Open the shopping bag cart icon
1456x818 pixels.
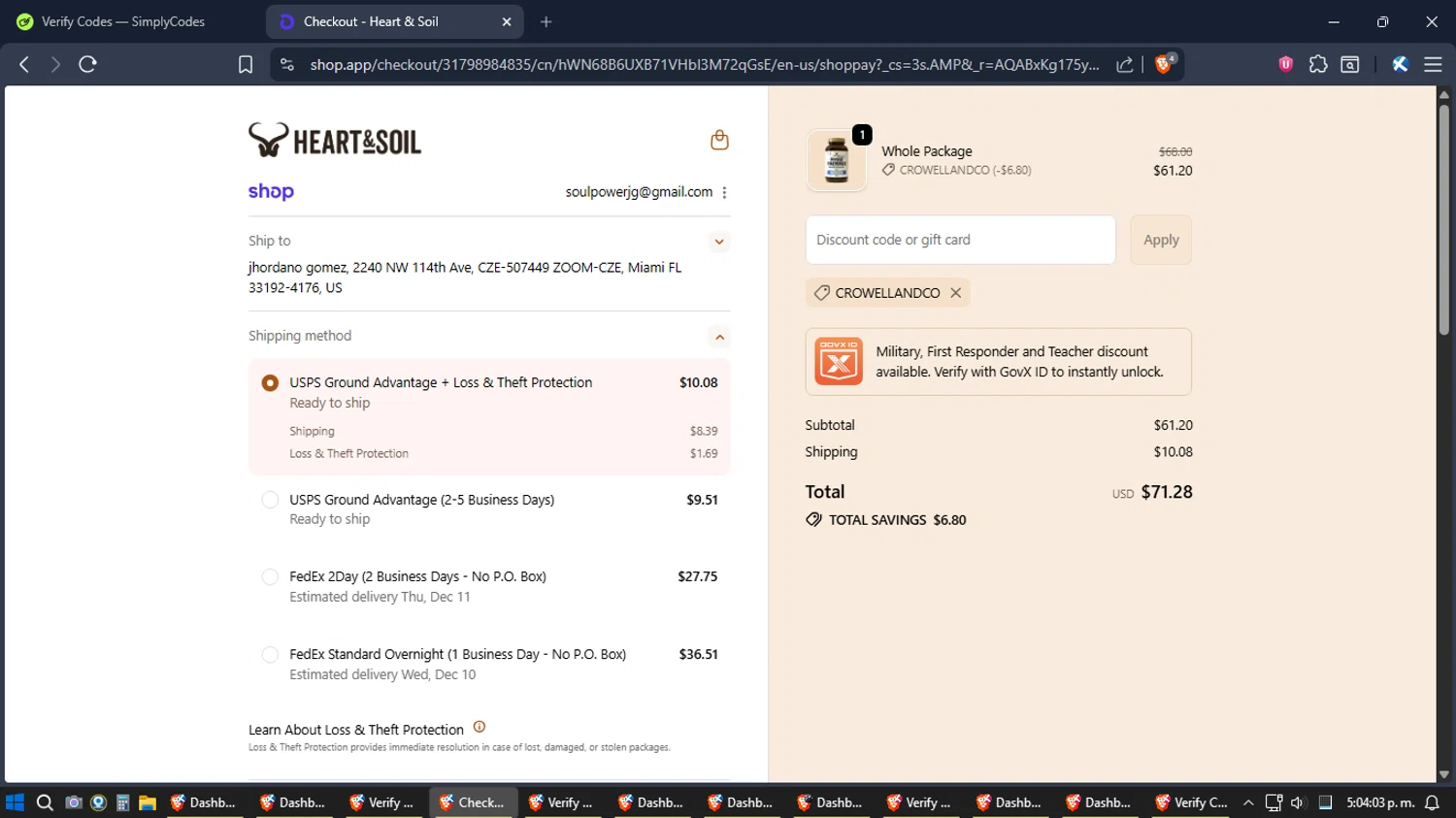pos(719,140)
